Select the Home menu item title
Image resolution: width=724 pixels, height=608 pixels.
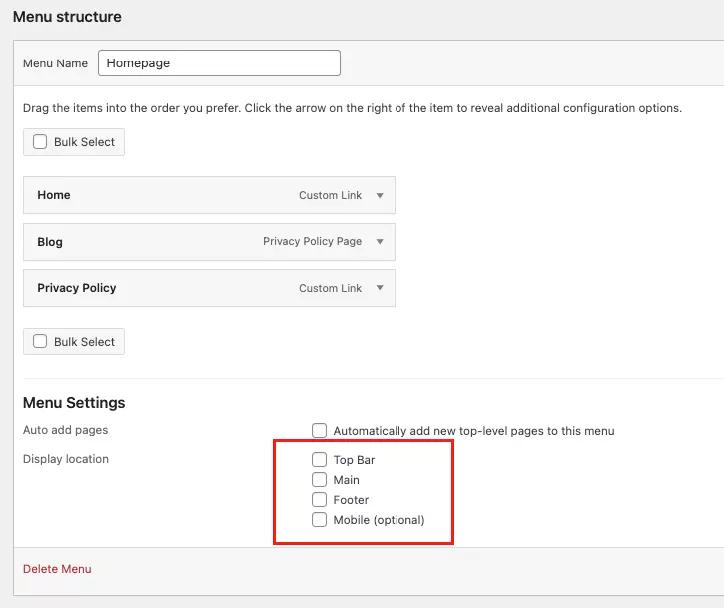pyautogui.click(x=54, y=195)
